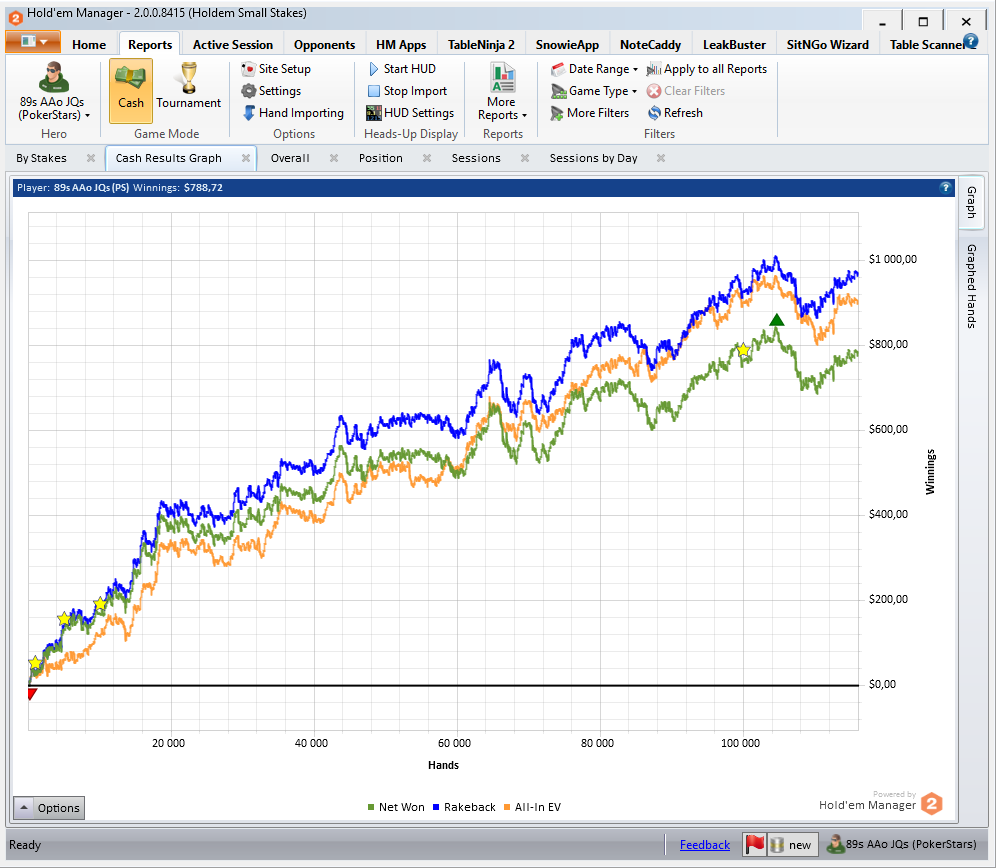Screen dimensions: 996x868
Task: Open HUD Settings
Action: coord(410,113)
